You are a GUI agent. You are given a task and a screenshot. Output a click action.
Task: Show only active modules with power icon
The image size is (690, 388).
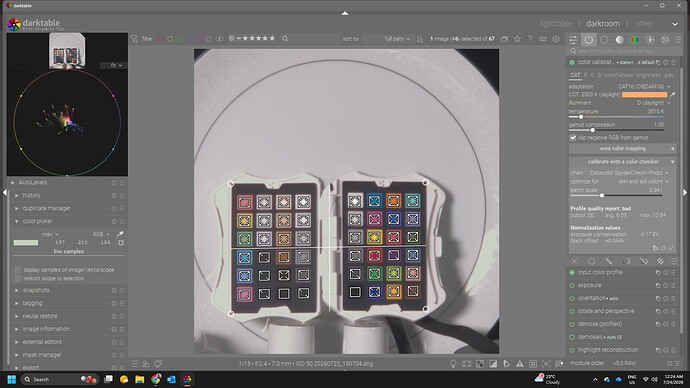(589, 40)
